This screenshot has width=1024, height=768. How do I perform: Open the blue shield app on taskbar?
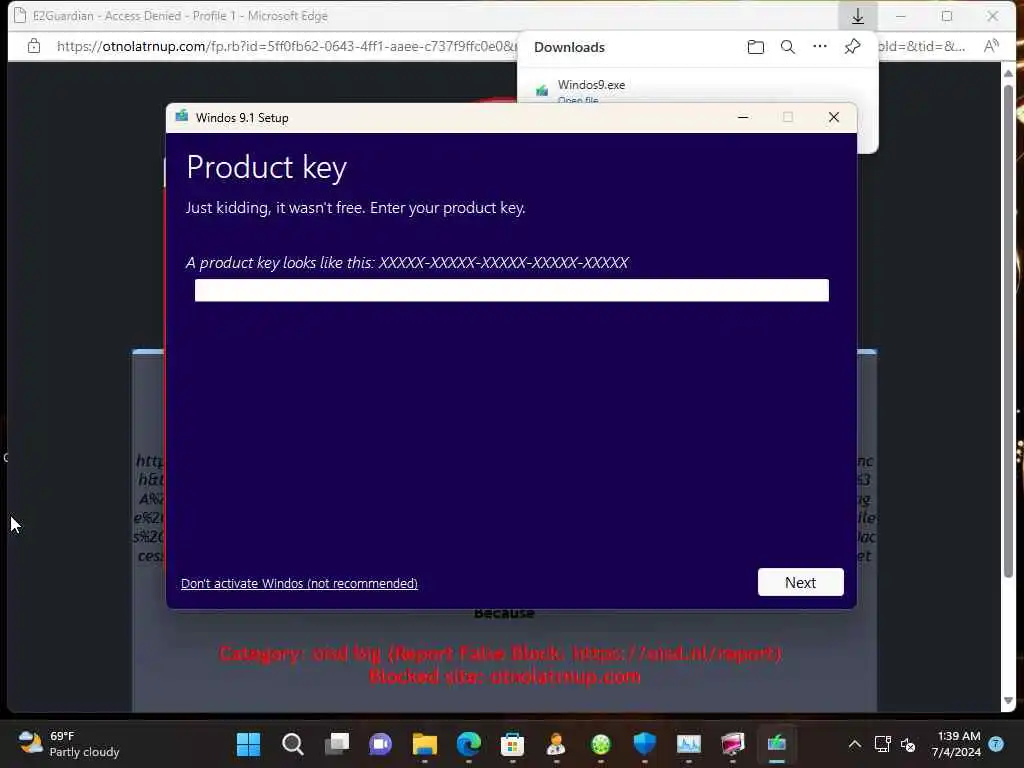tap(645, 744)
